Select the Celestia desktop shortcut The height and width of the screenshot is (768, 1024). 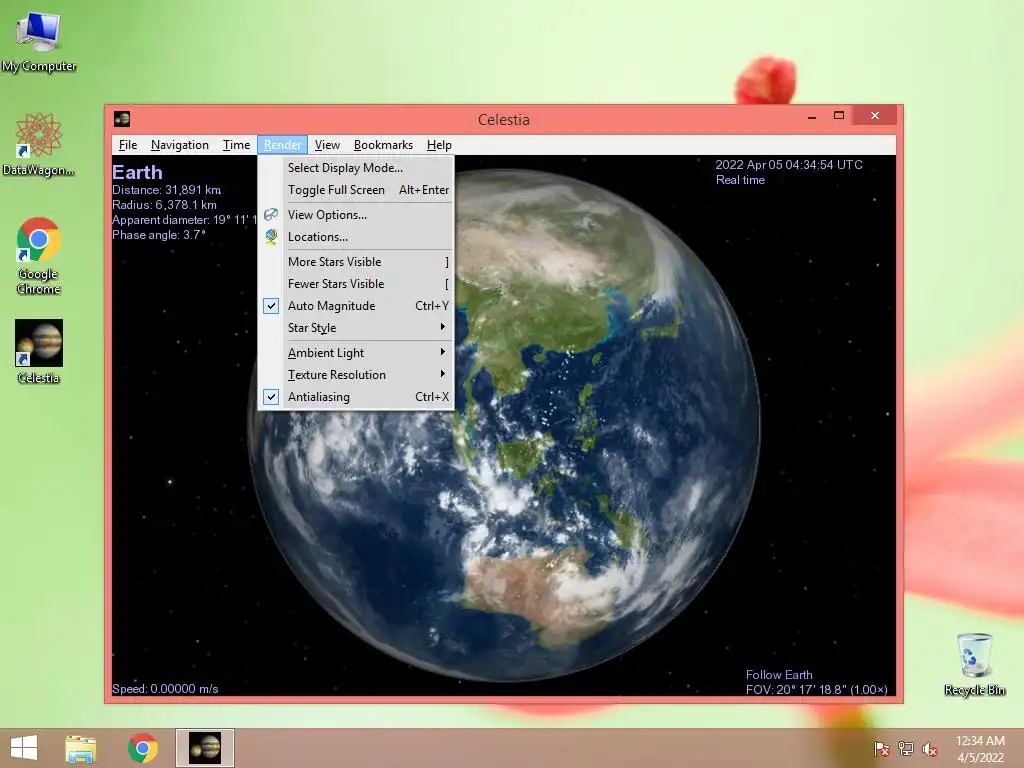pos(39,351)
